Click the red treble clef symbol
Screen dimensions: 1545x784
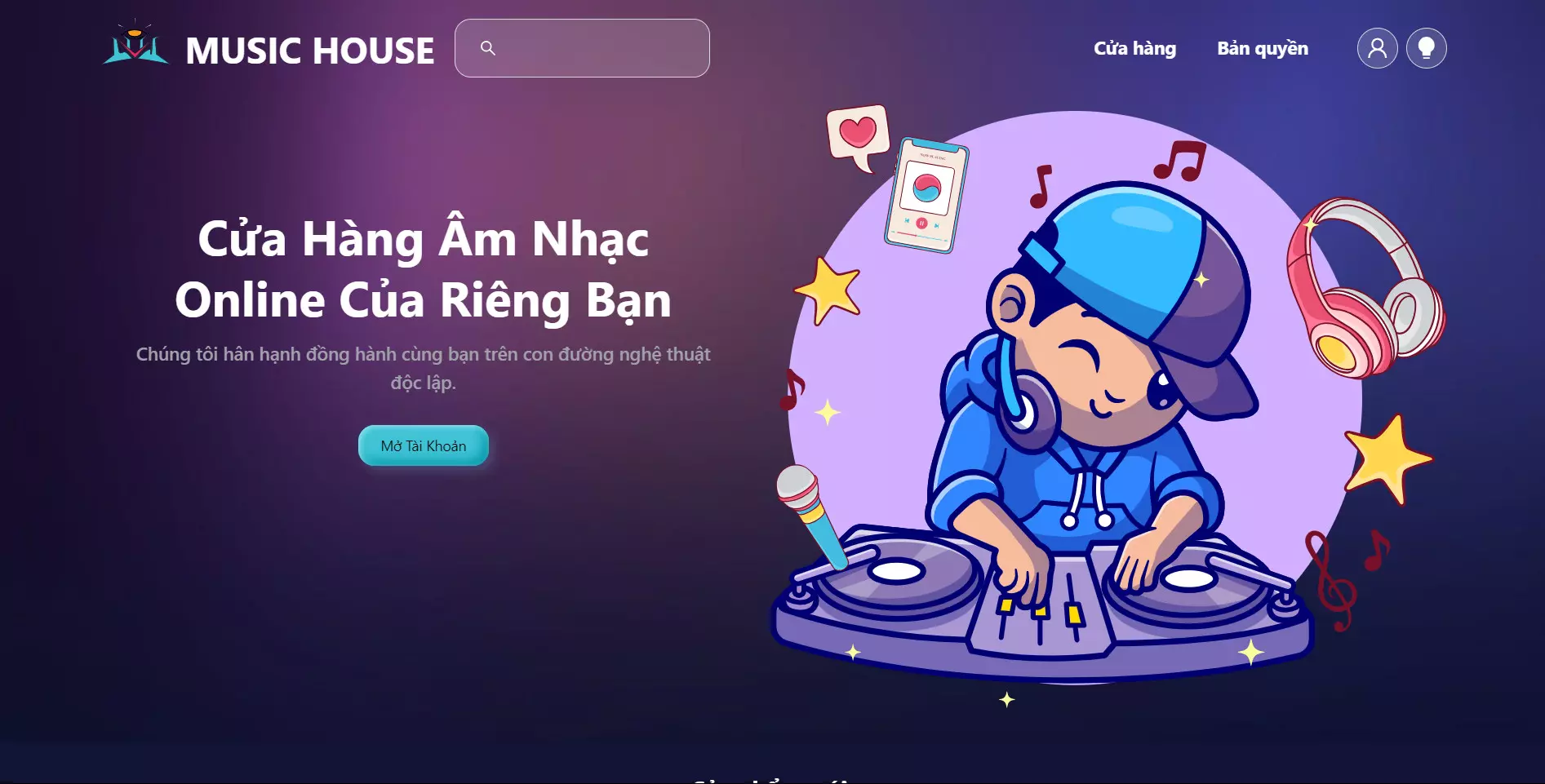coord(1329,580)
